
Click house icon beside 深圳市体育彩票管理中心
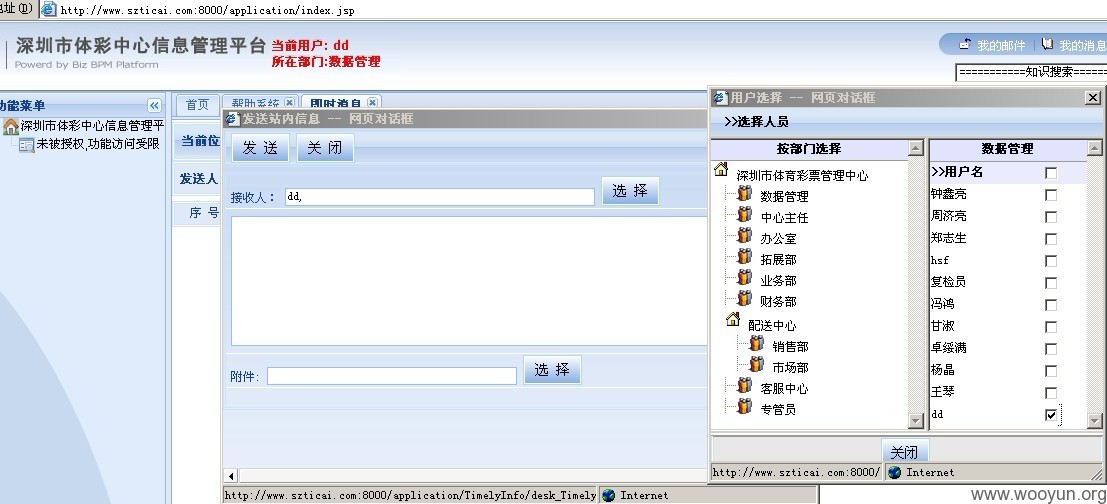coord(721,169)
